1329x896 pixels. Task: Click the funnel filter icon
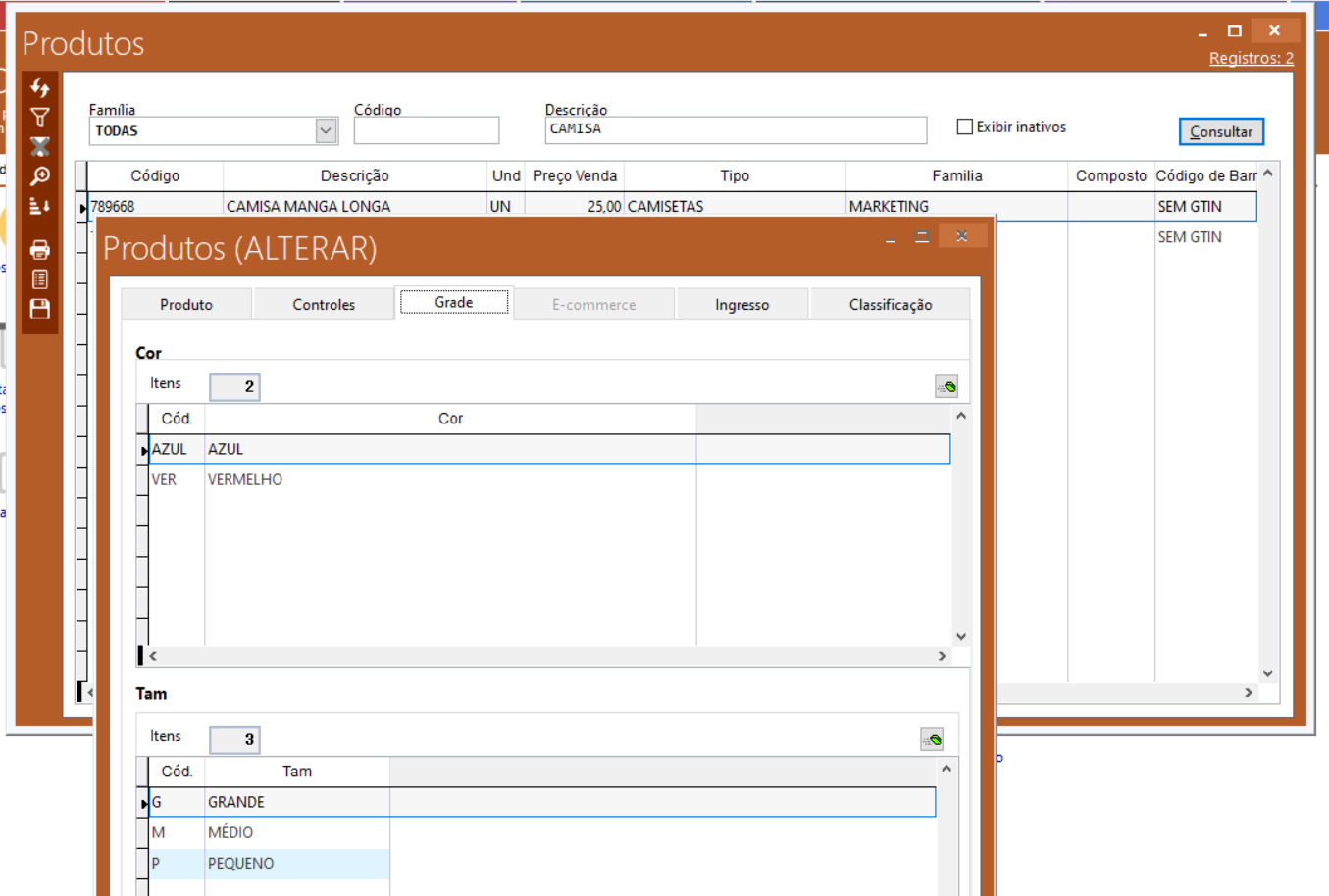[x=40, y=118]
